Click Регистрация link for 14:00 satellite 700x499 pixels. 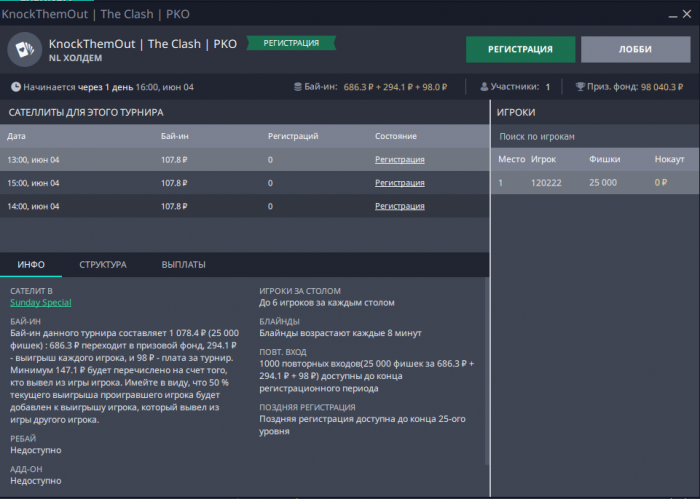pos(399,206)
